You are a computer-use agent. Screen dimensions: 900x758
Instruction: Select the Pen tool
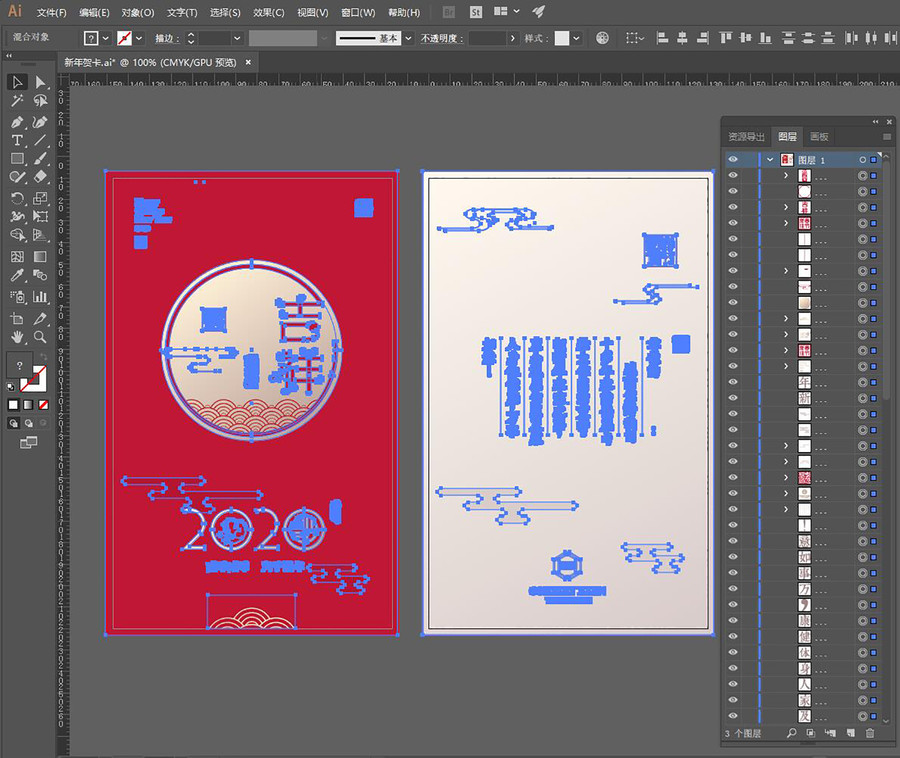pos(17,122)
